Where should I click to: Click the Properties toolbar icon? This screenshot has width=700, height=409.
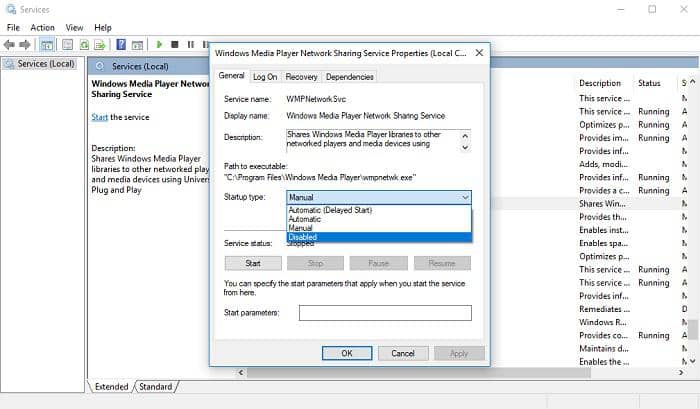pyautogui.click(x=67, y=45)
